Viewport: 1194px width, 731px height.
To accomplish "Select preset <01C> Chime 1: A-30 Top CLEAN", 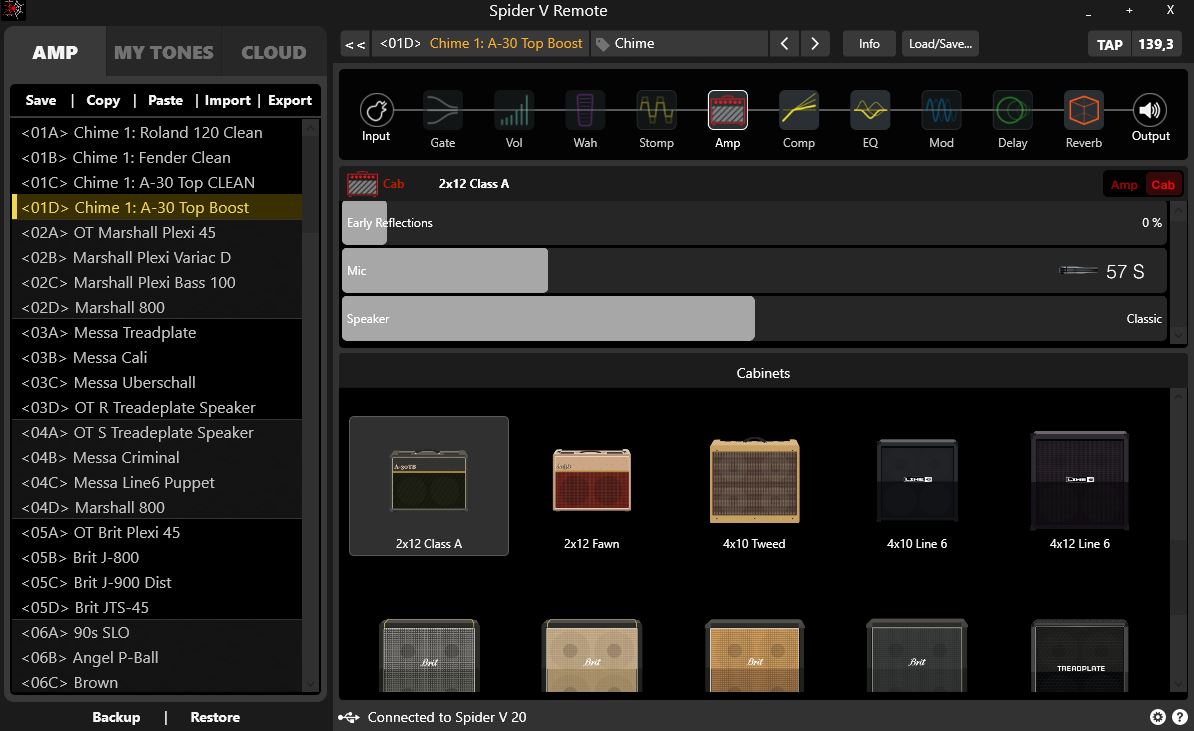I will tap(157, 183).
